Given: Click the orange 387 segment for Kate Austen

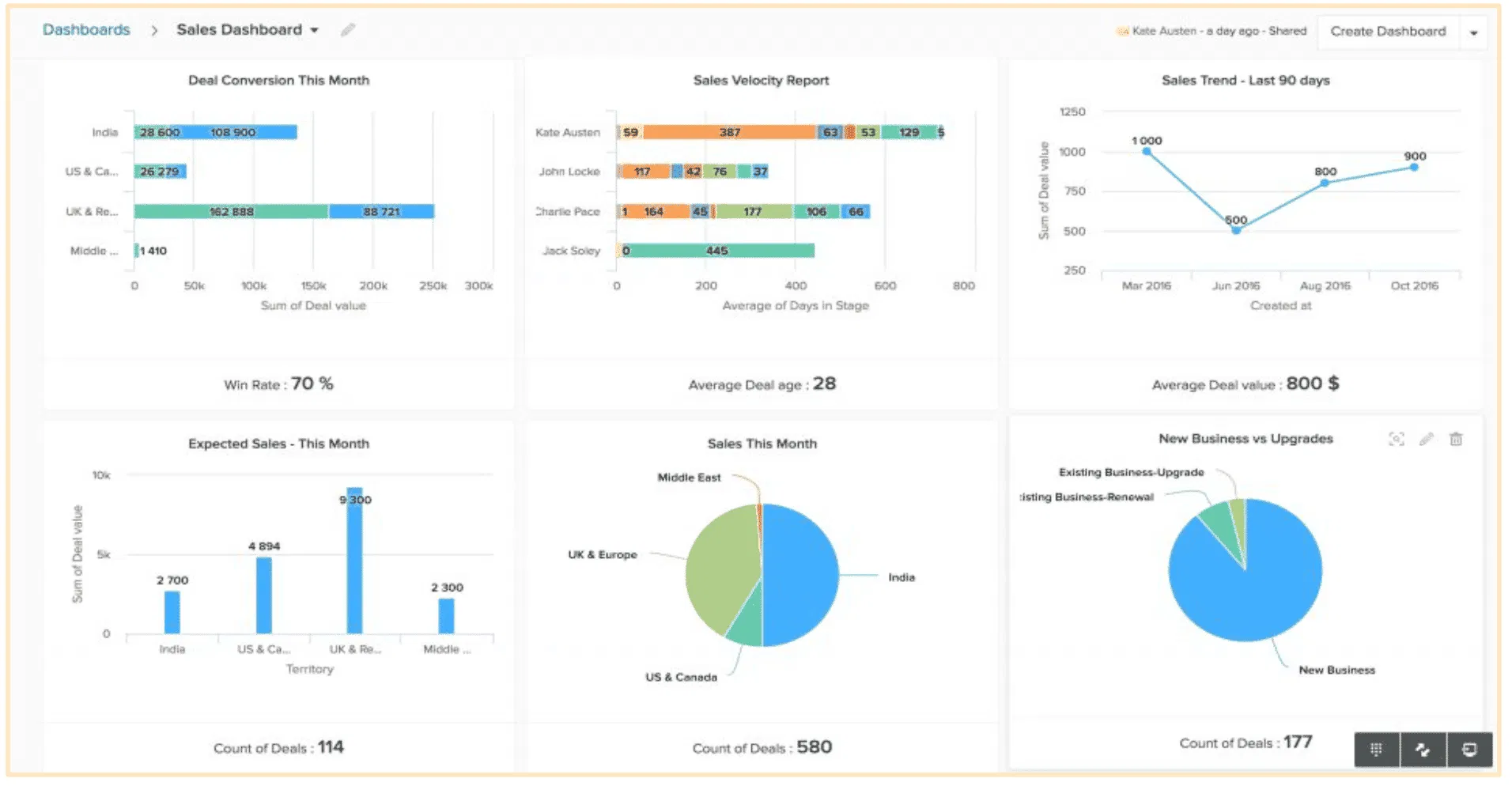Looking at the screenshot, I should (x=728, y=132).
